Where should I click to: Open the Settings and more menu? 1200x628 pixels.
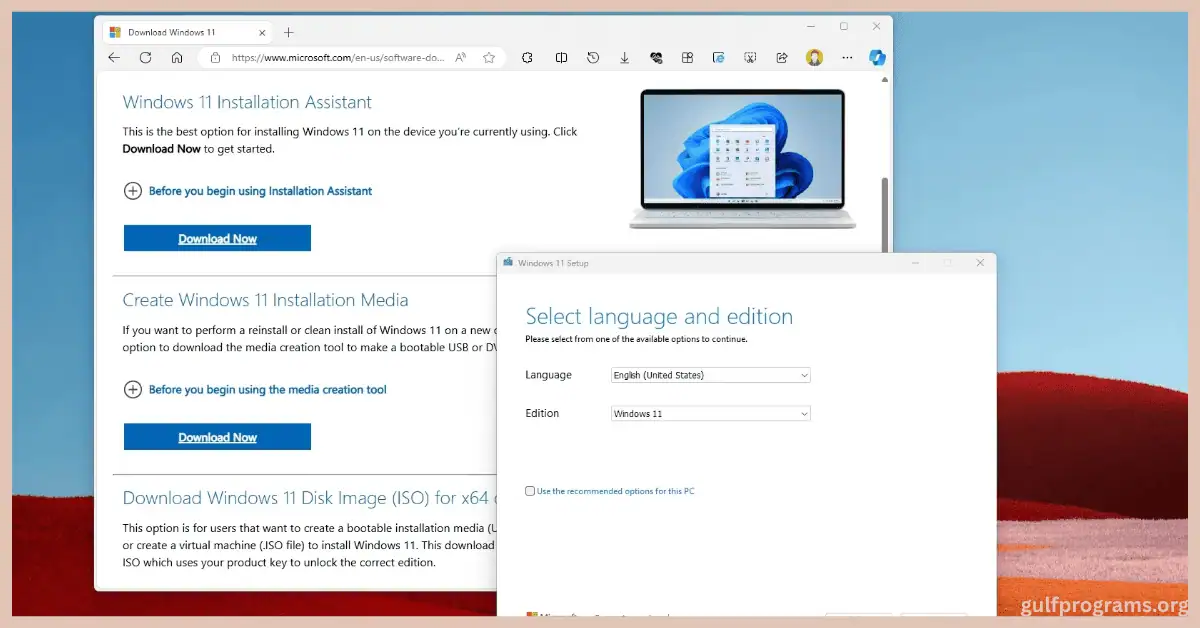click(847, 57)
